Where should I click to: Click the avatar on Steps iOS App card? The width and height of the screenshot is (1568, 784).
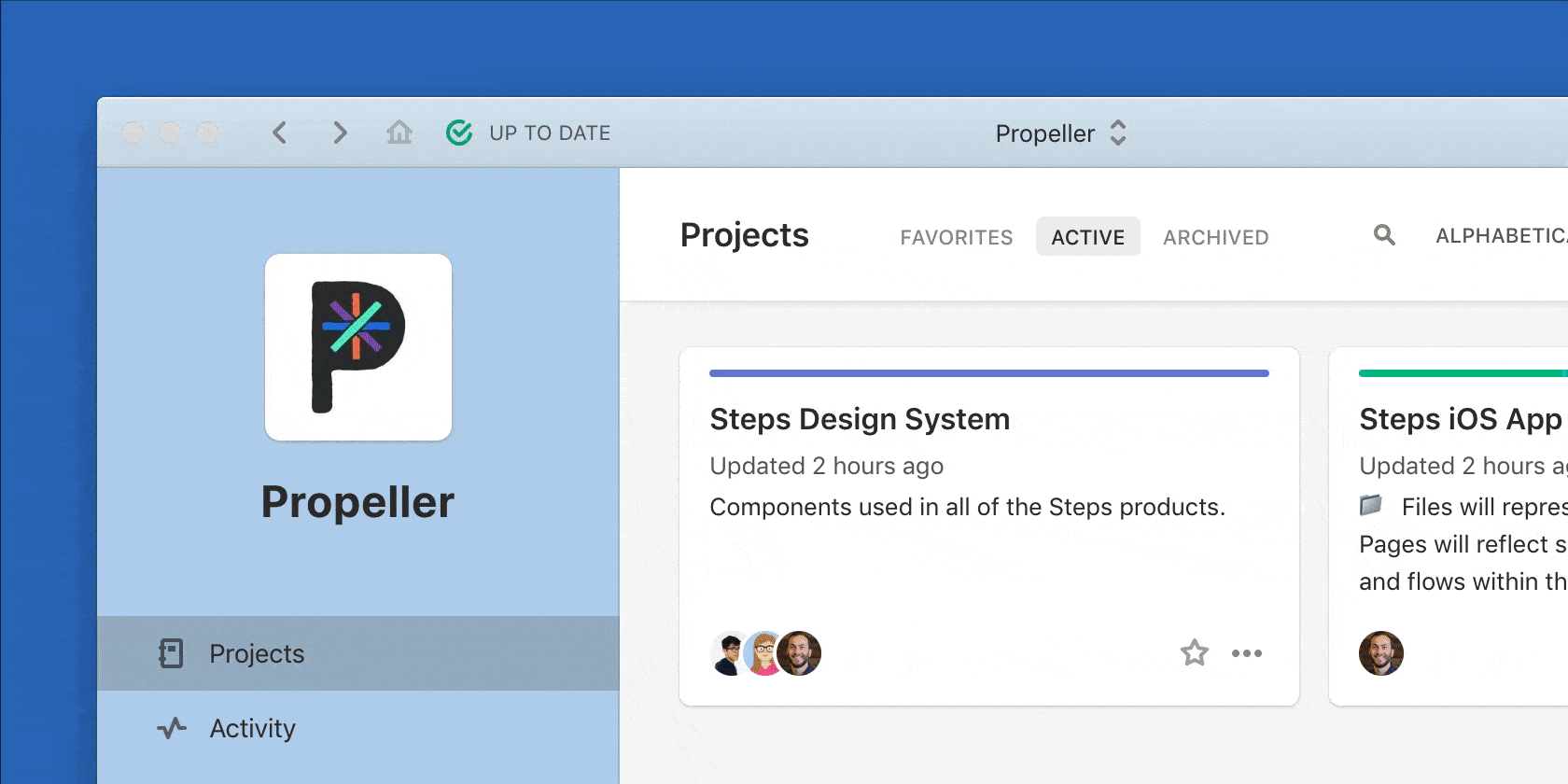(x=1380, y=653)
